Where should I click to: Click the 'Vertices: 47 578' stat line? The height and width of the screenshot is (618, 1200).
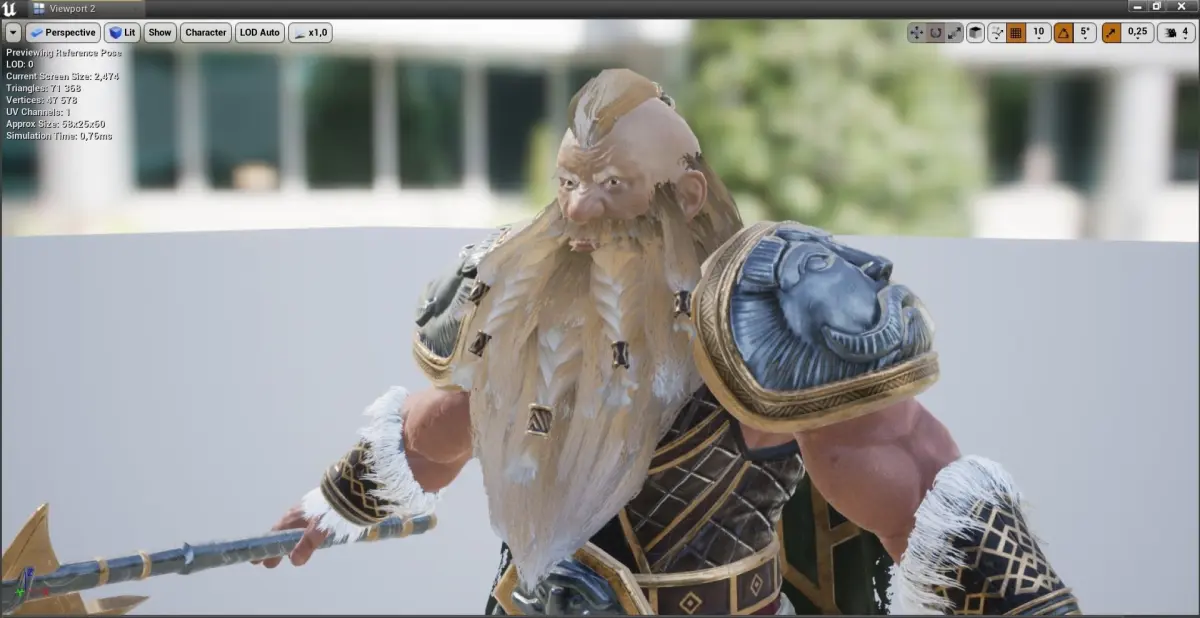click(41, 100)
